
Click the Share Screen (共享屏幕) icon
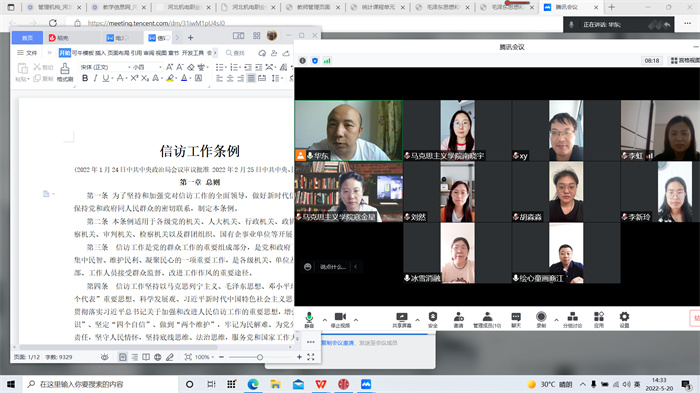[x=402, y=320]
